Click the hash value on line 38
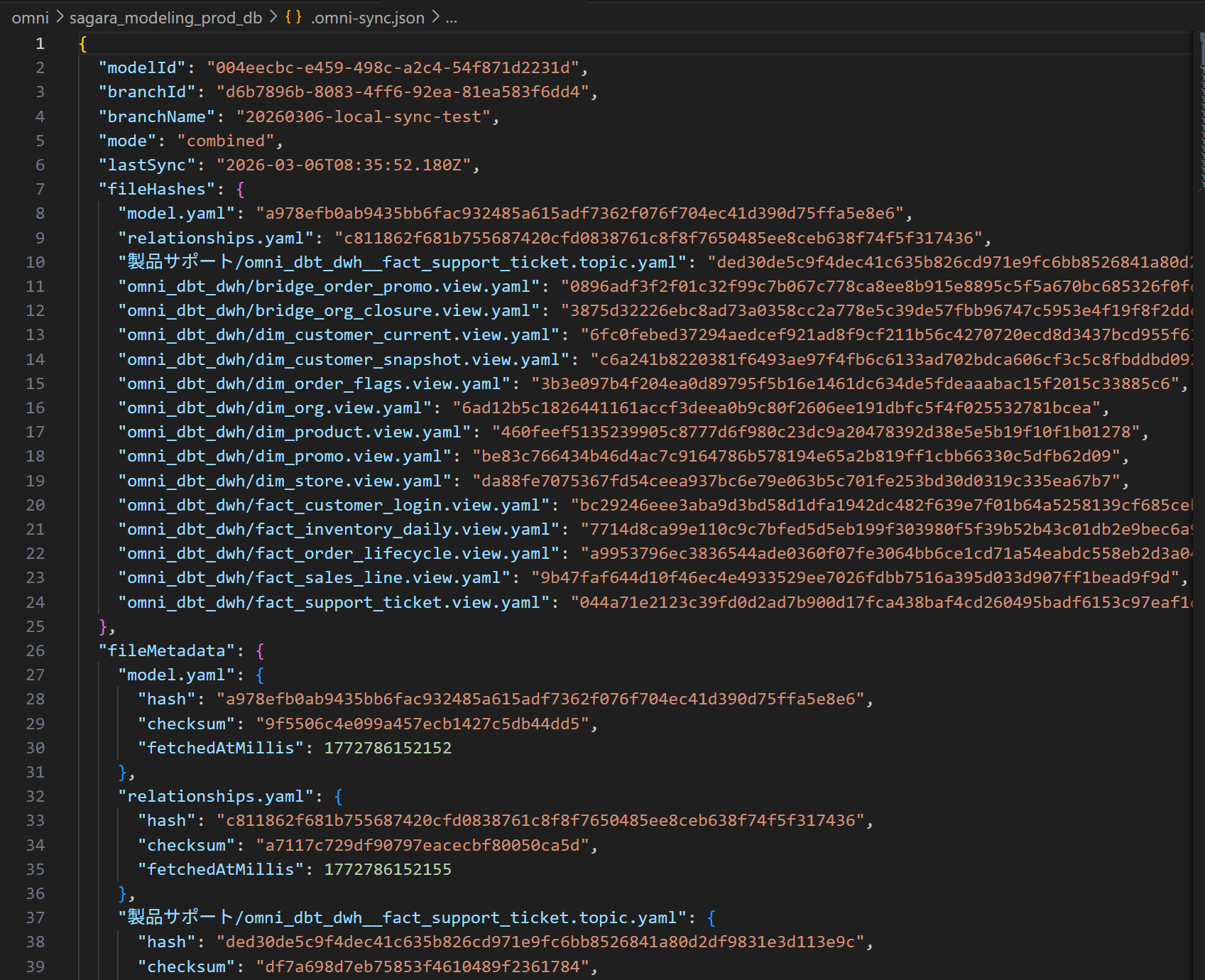The image size is (1205, 980). click(x=541, y=942)
